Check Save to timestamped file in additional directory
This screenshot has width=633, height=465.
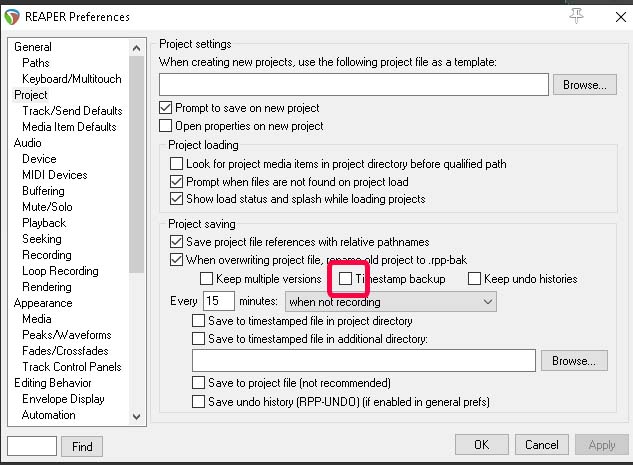198,338
